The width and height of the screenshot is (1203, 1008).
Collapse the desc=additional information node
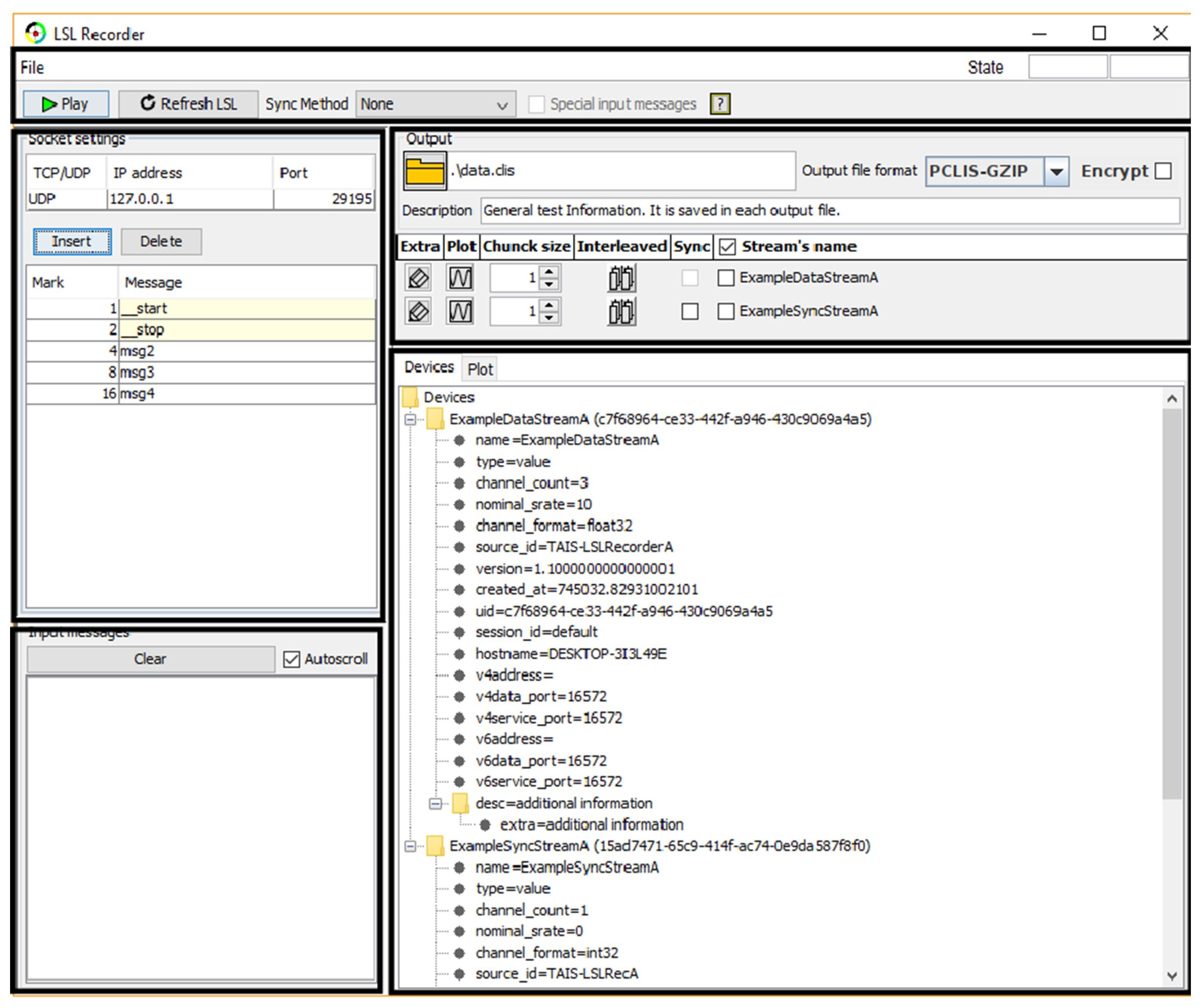click(x=435, y=804)
